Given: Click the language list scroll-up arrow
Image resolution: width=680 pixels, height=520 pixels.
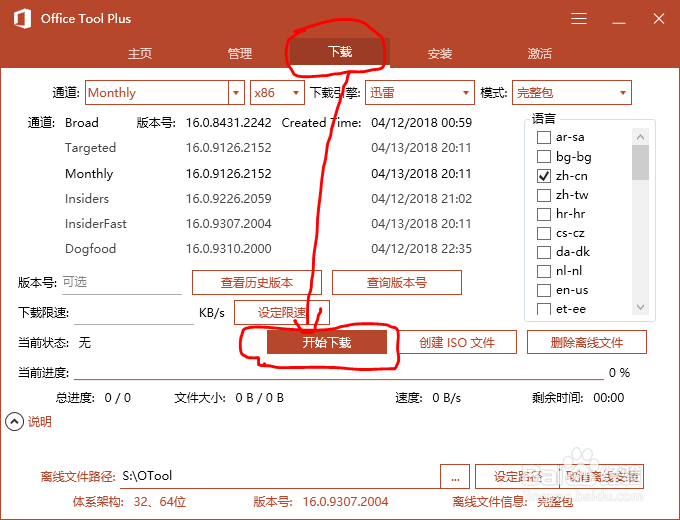Looking at the screenshot, I should 641,137.
